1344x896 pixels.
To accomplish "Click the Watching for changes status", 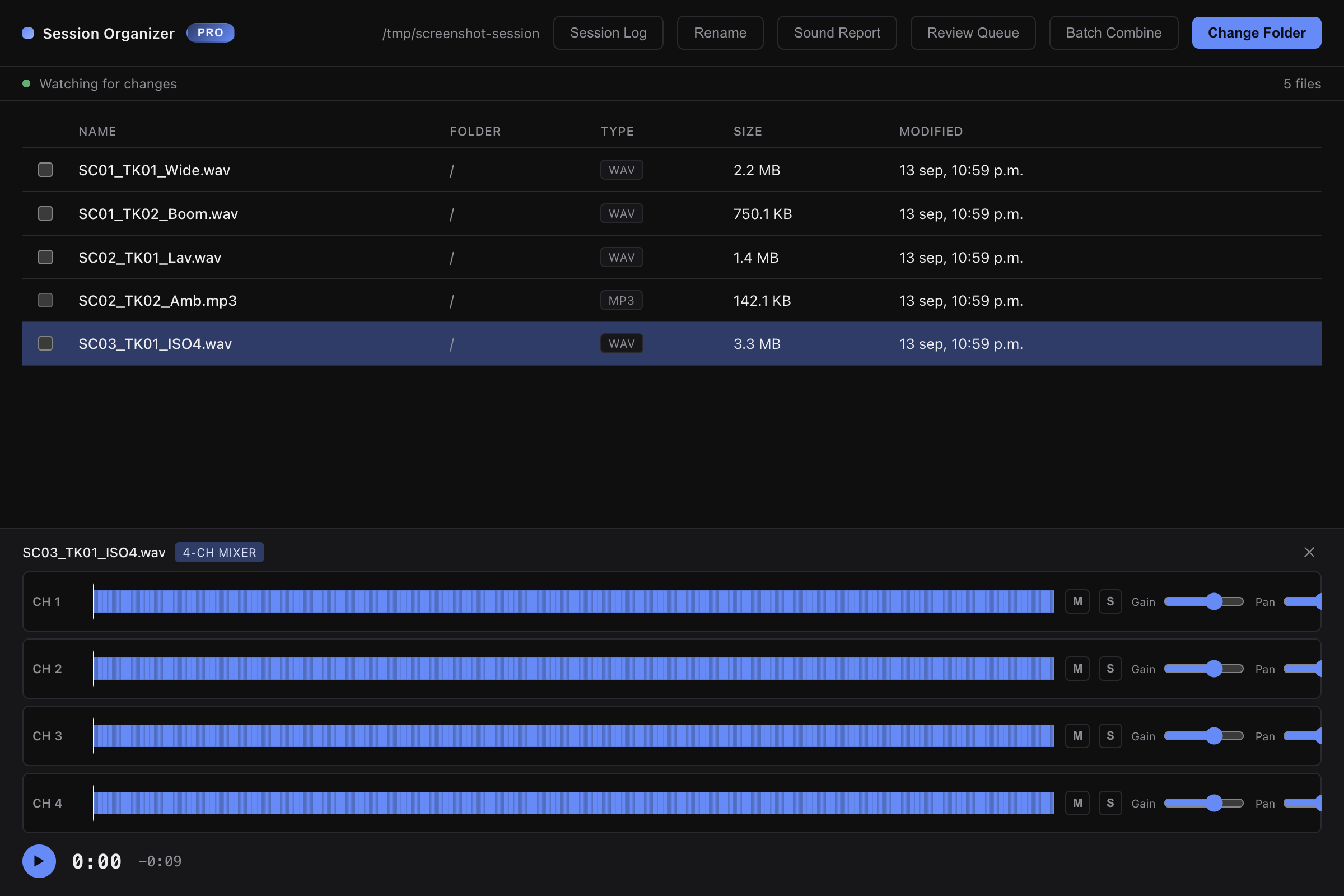I will (x=108, y=84).
